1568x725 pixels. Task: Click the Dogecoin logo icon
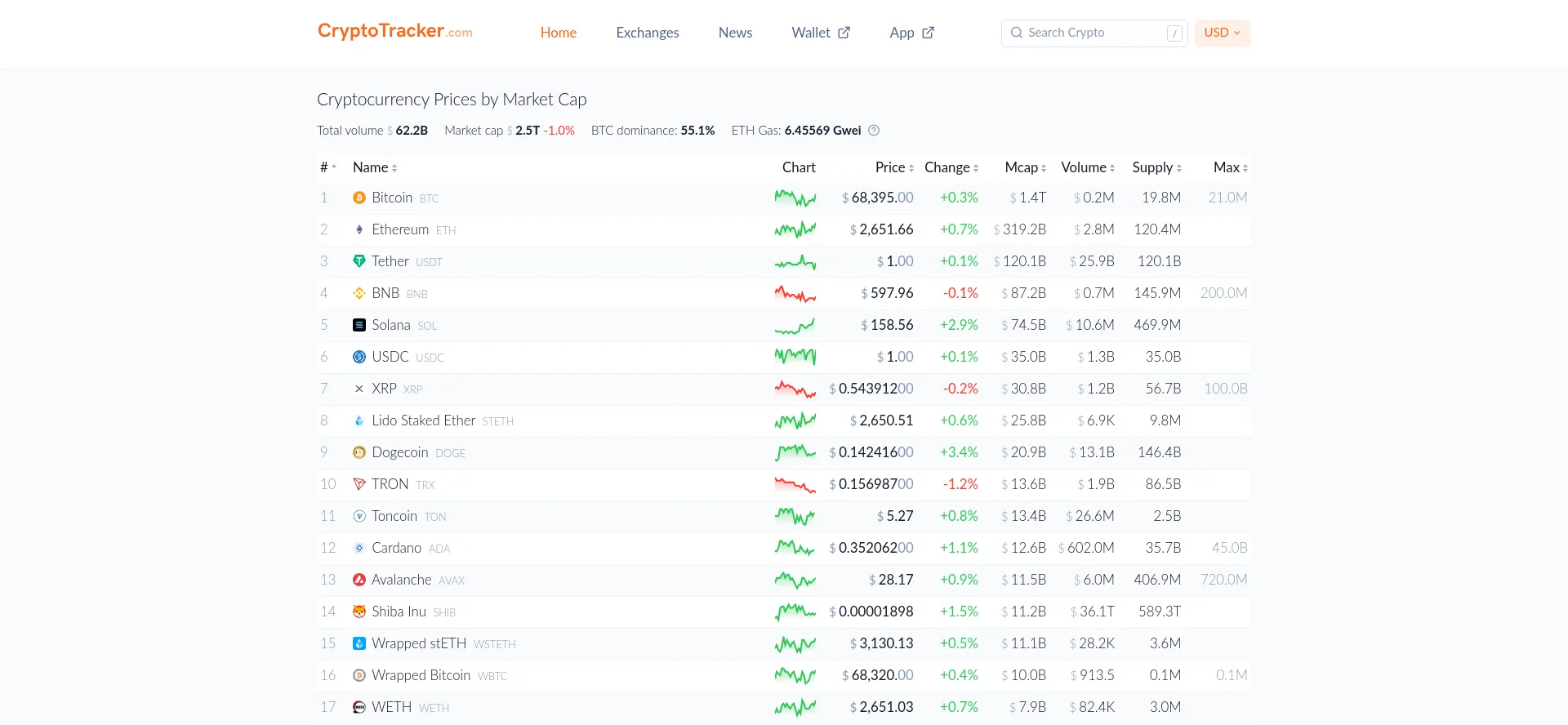(359, 452)
